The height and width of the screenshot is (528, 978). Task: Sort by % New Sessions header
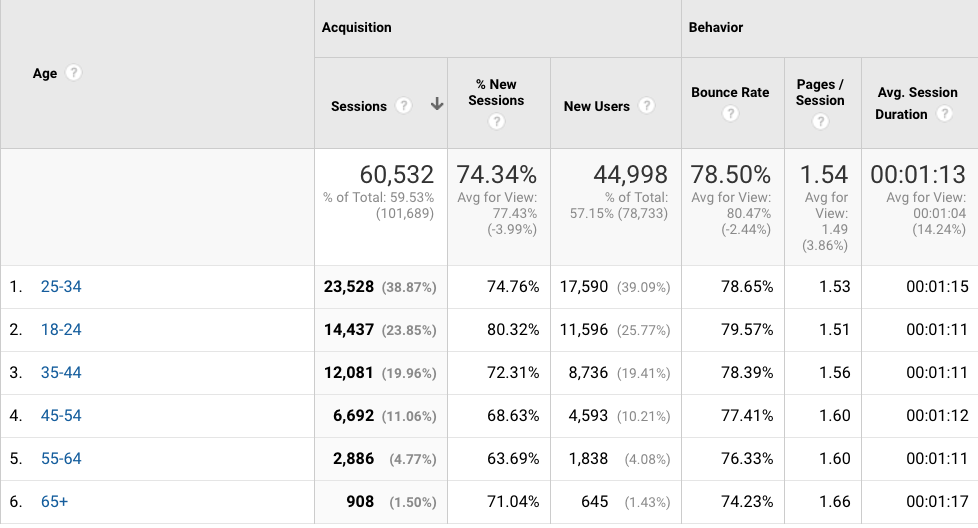pos(496,92)
